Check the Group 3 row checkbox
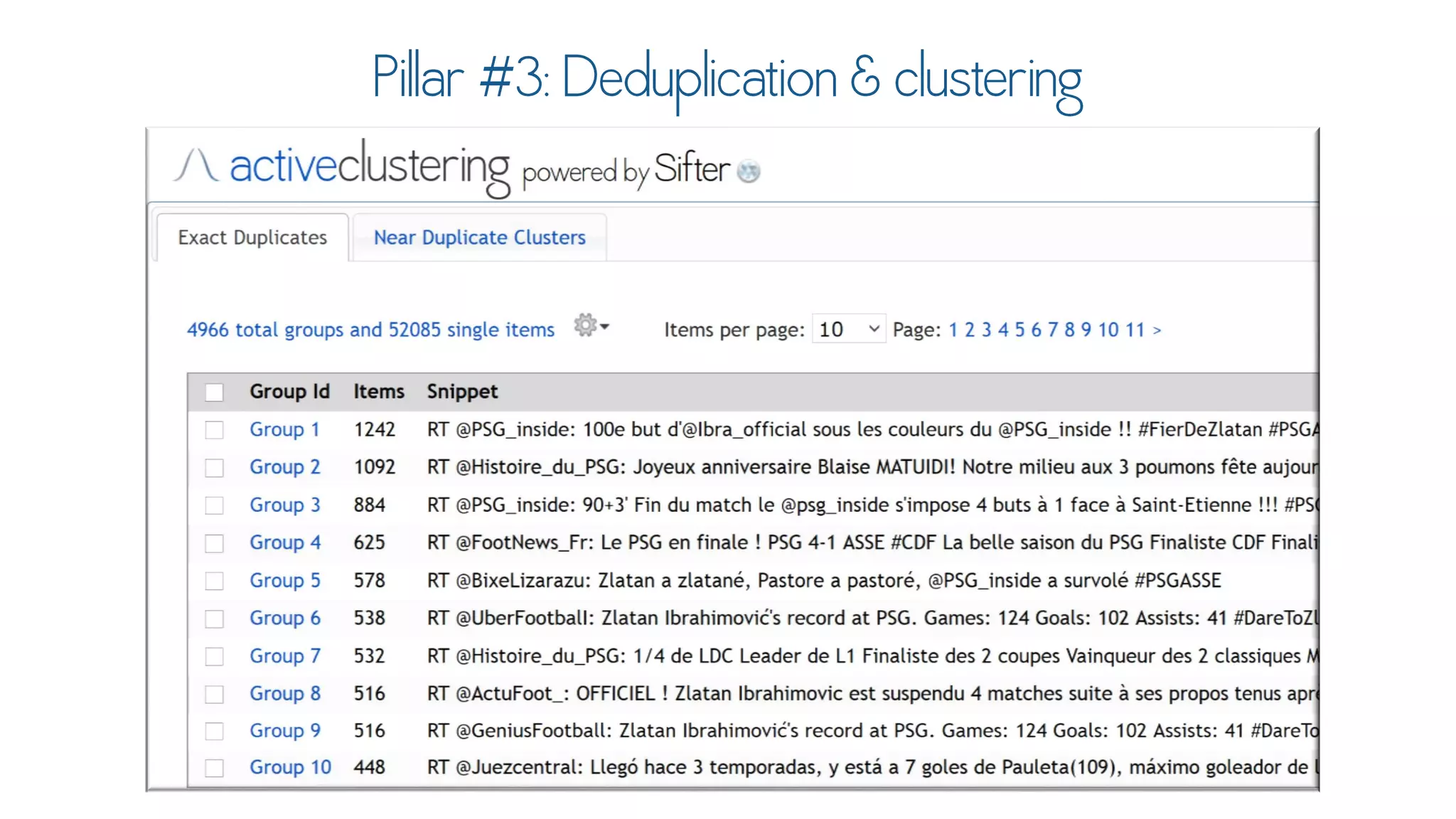This screenshot has height=819, width=1456. coord(214,505)
